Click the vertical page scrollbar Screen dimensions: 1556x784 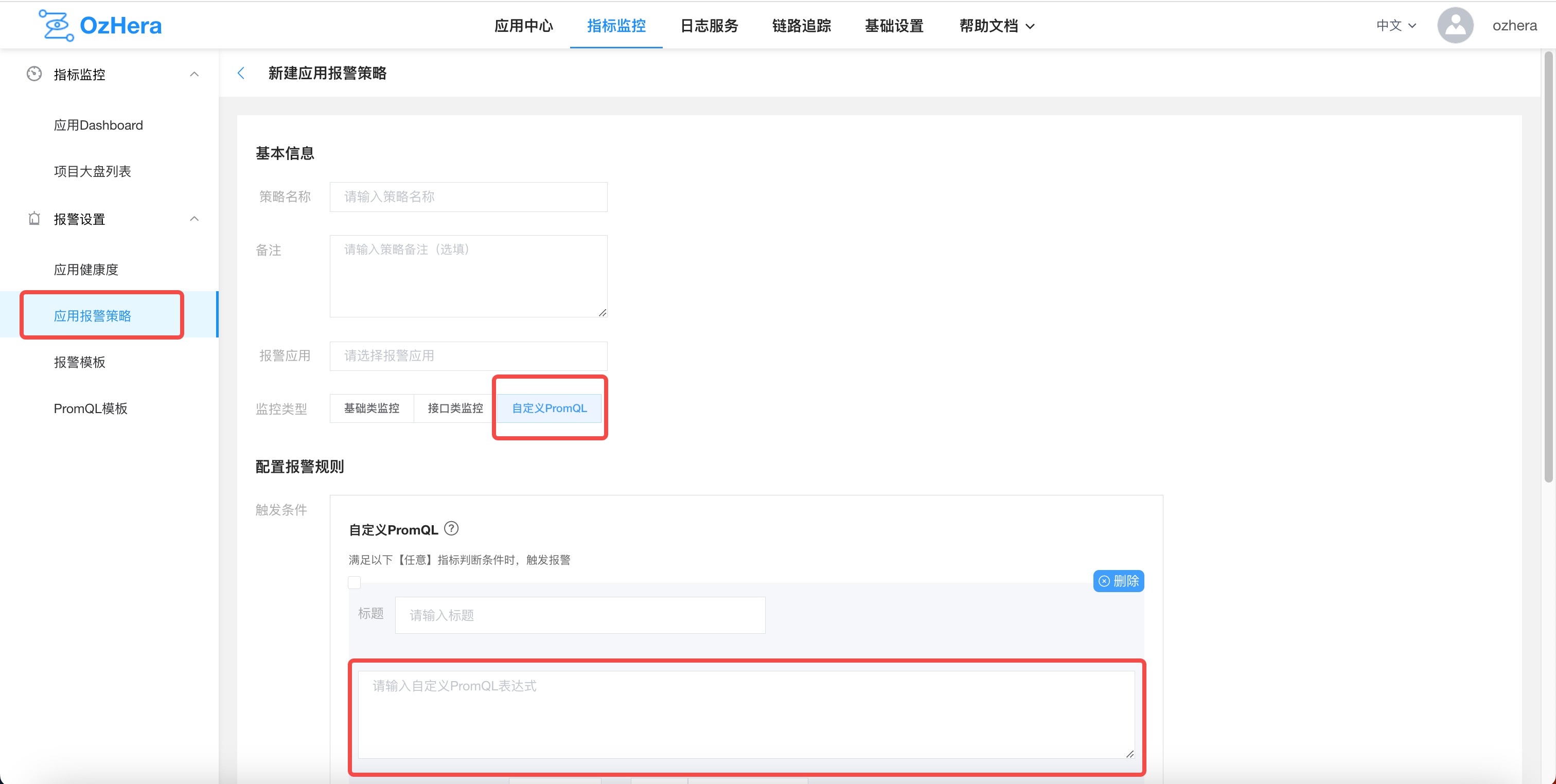pos(1548,267)
